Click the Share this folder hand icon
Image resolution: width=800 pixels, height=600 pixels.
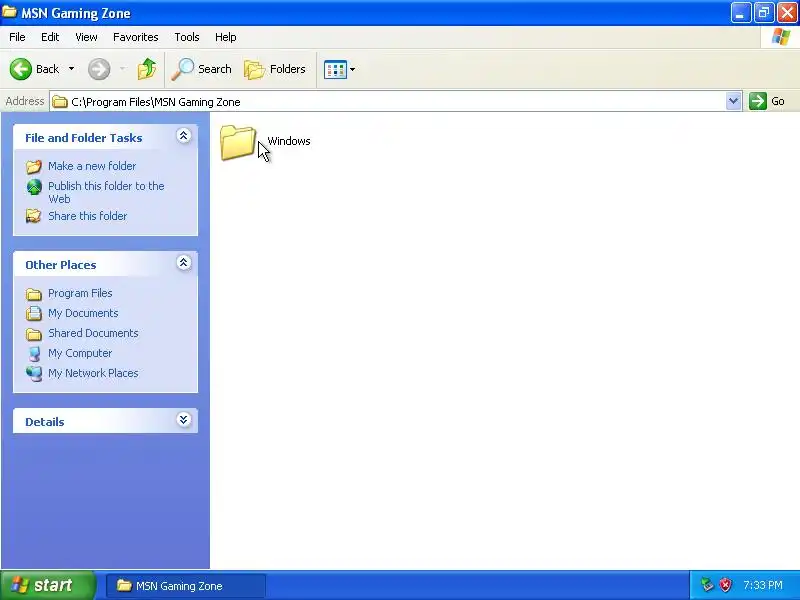(x=34, y=216)
